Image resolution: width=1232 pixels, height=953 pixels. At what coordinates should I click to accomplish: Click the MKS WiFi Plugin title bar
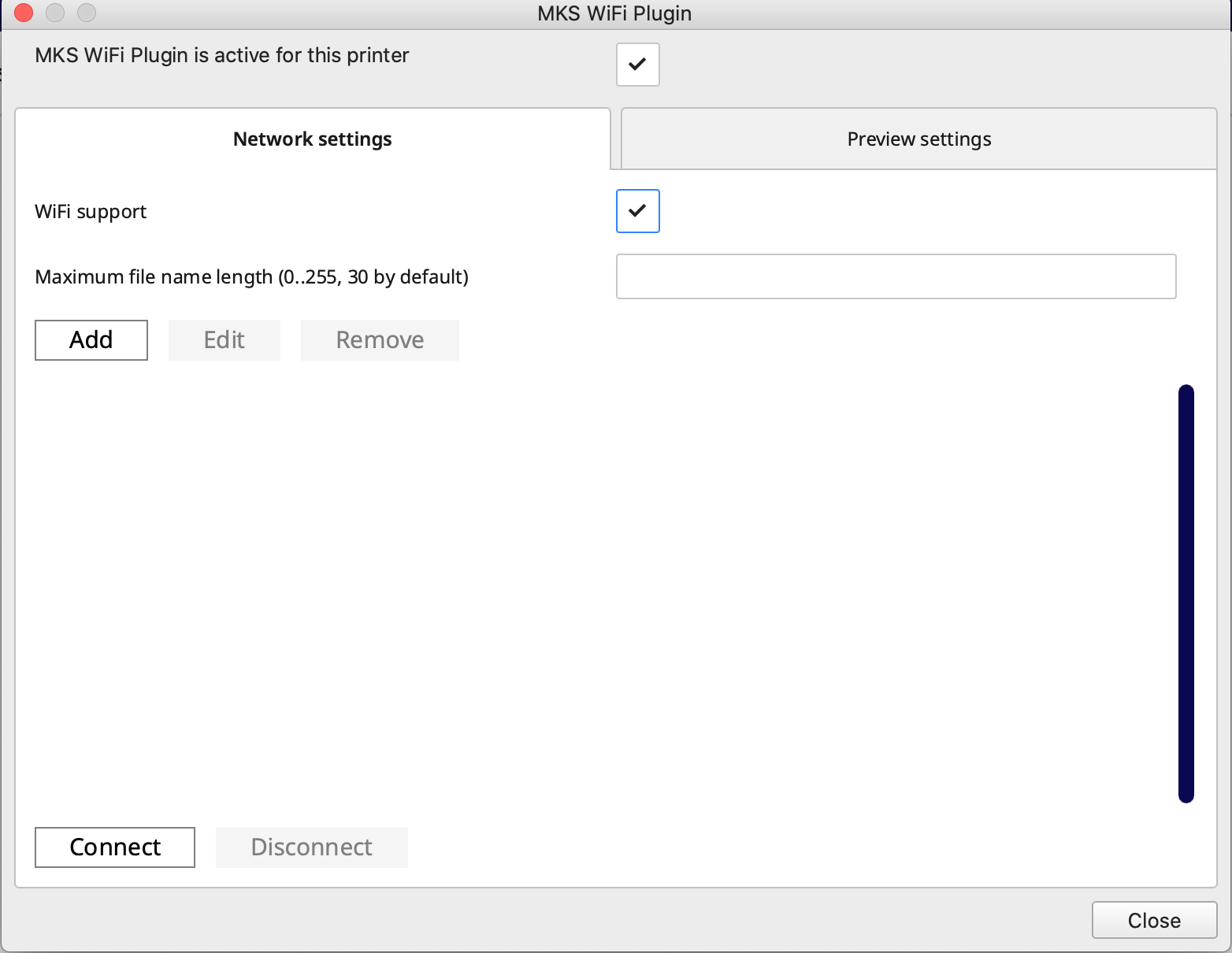pos(614,13)
